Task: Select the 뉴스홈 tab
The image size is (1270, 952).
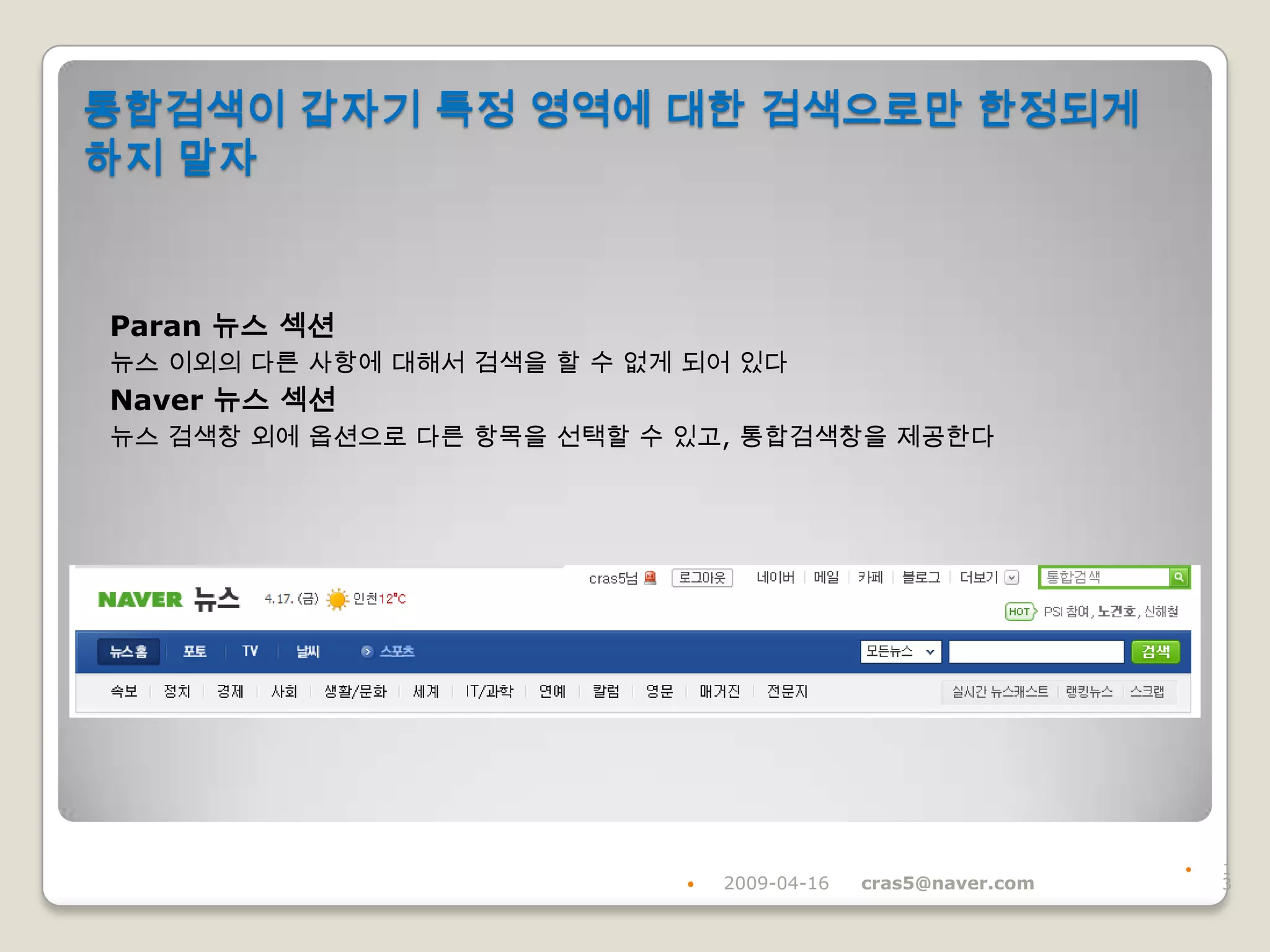Action: tap(128, 651)
